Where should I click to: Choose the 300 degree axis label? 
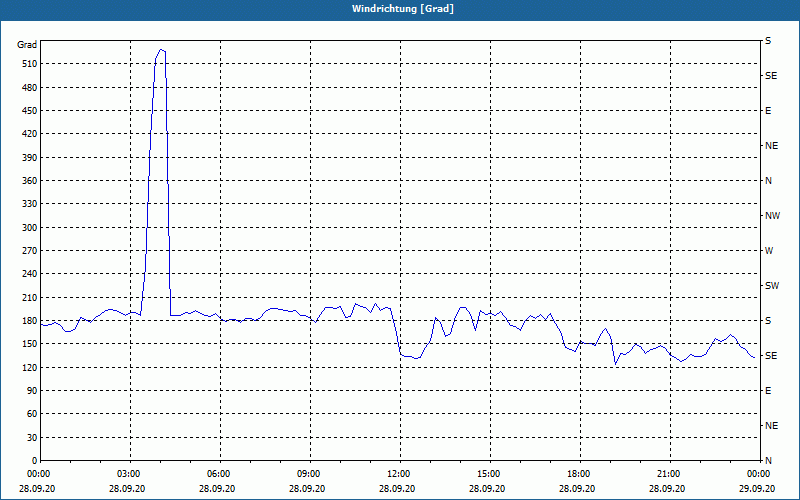tap(30, 228)
